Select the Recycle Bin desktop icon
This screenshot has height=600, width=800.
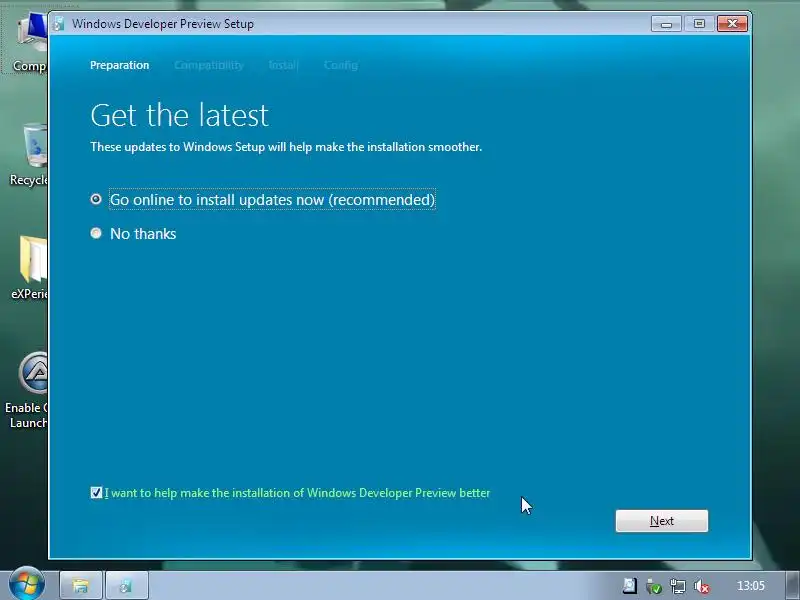[x=31, y=155]
